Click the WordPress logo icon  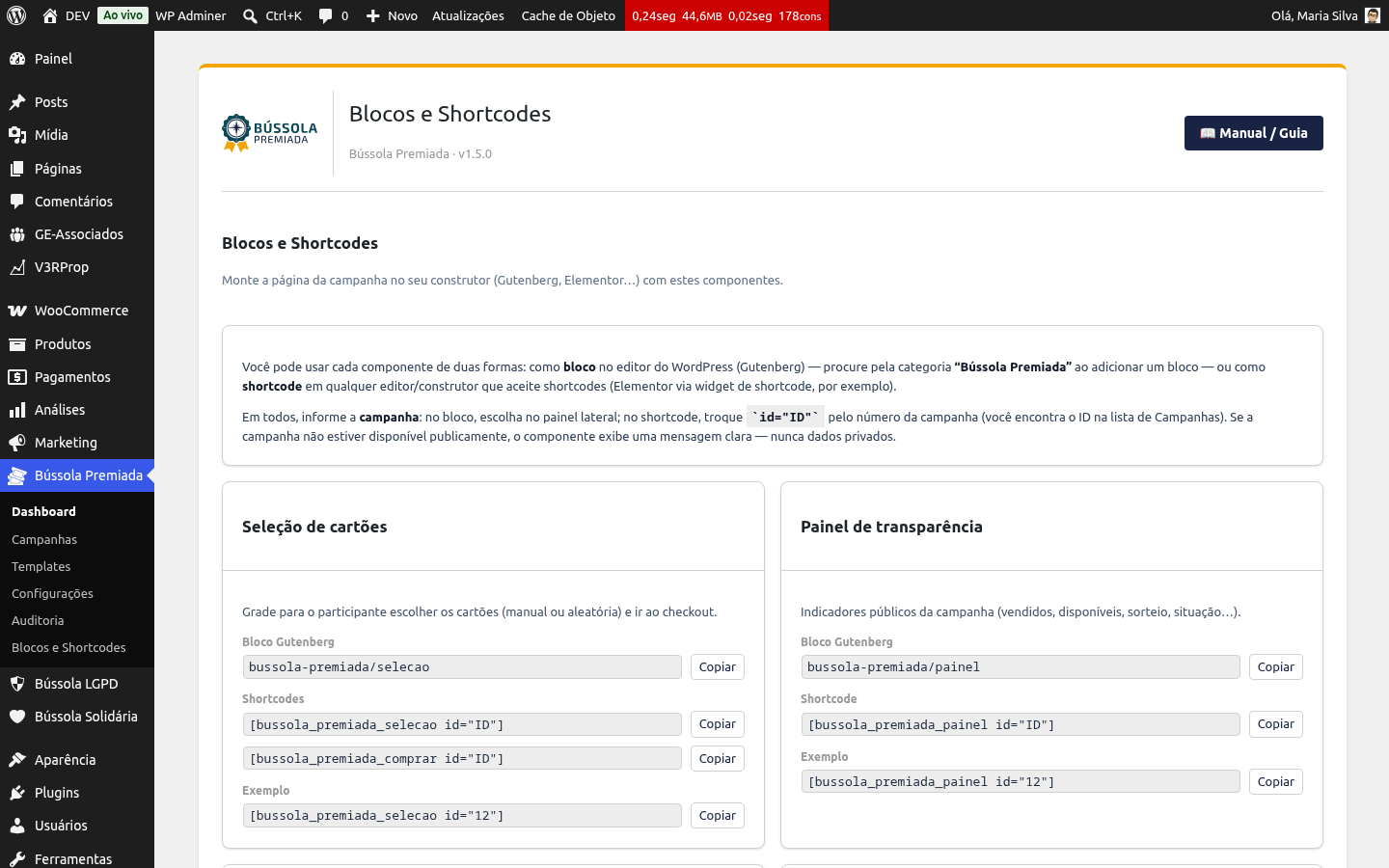click(x=16, y=15)
